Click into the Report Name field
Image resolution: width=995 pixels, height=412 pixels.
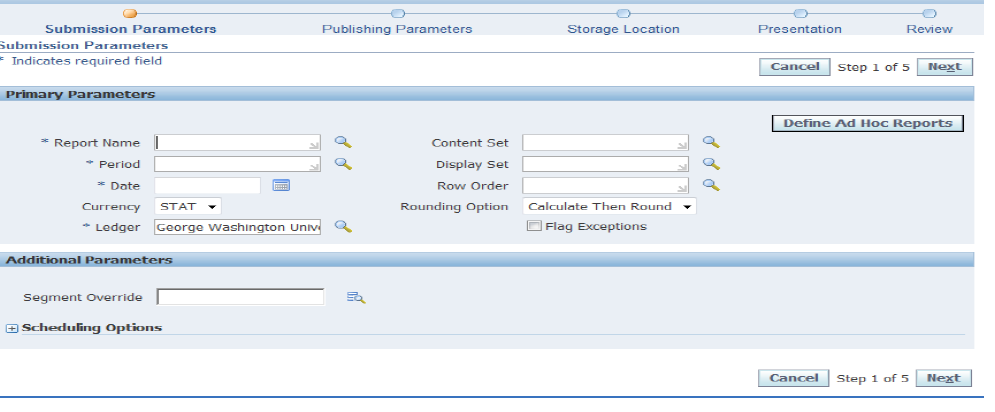tap(237, 143)
